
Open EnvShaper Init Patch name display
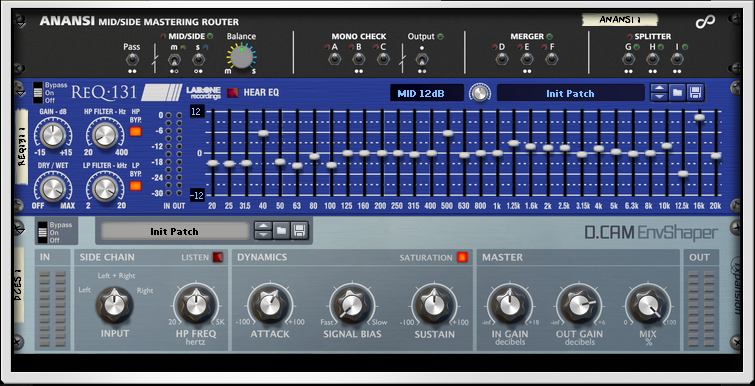174,232
